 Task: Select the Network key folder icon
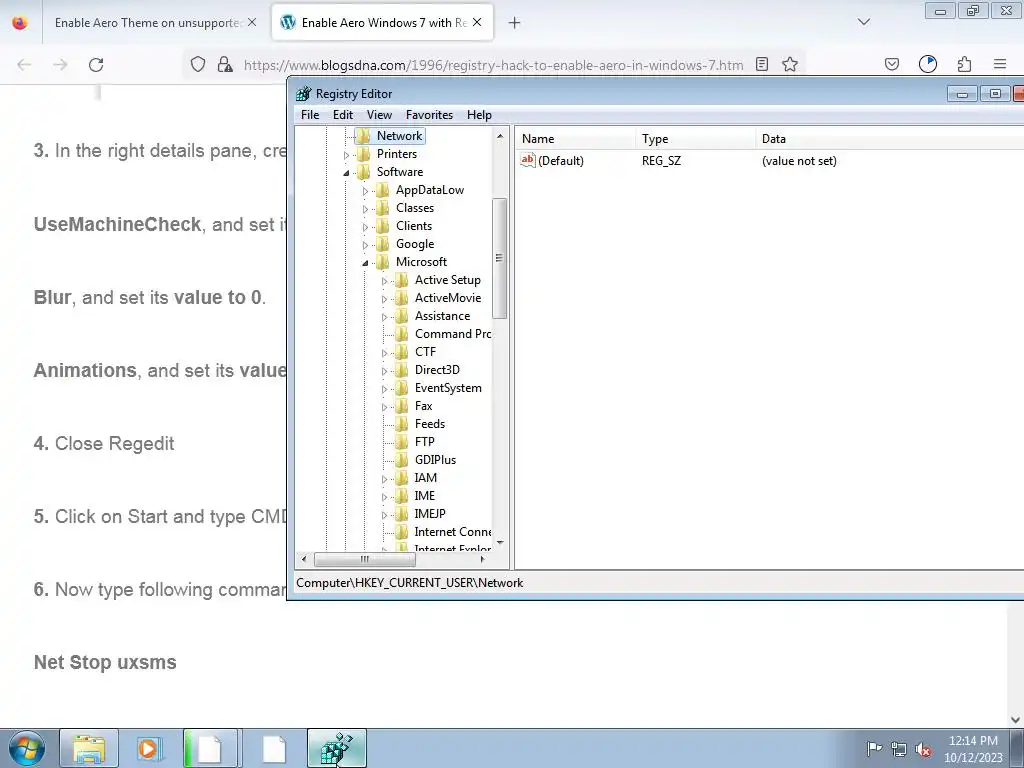pyautogui.click(x=363, y=136)
